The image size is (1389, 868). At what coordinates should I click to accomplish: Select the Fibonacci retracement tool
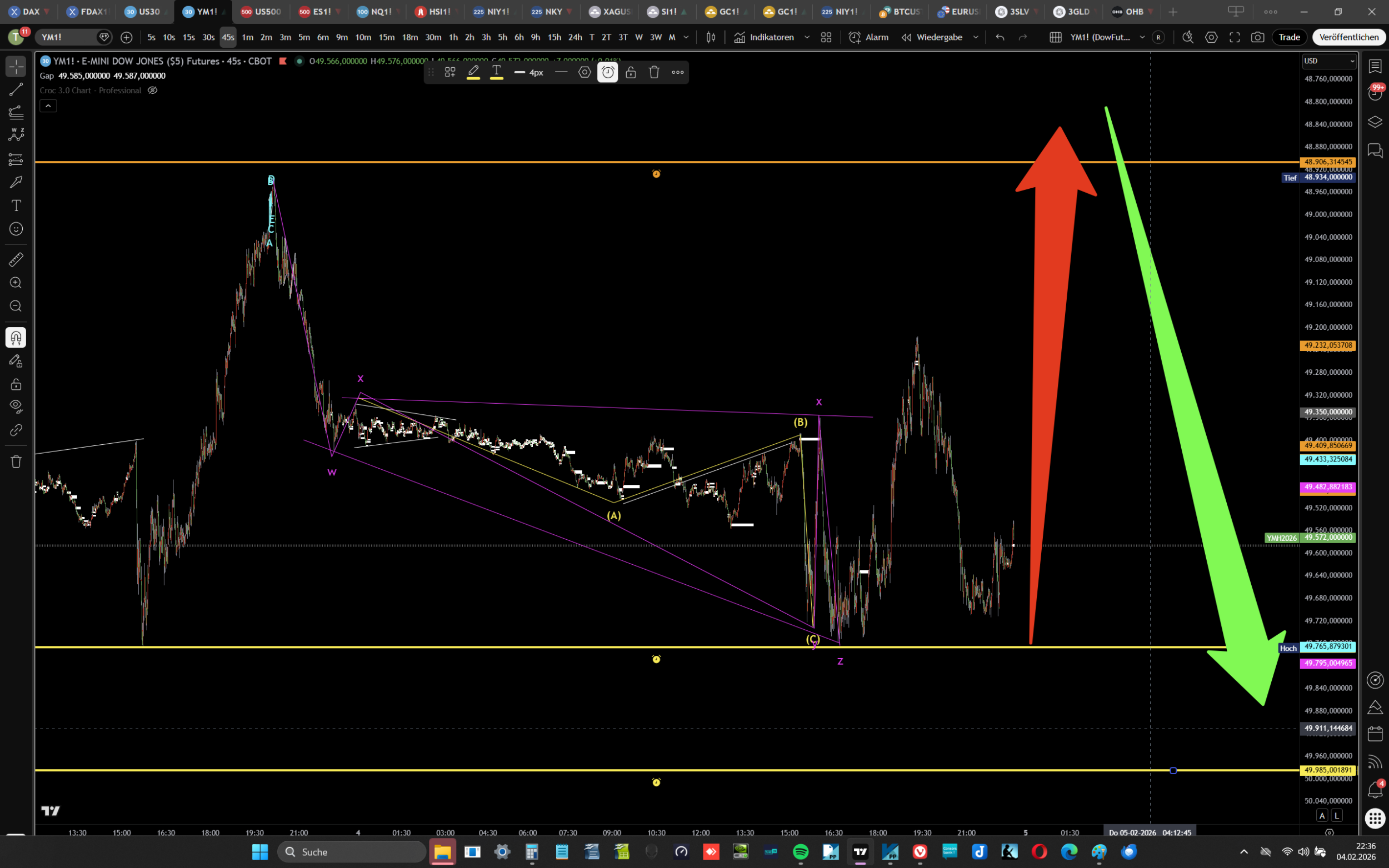coord(16,112)
